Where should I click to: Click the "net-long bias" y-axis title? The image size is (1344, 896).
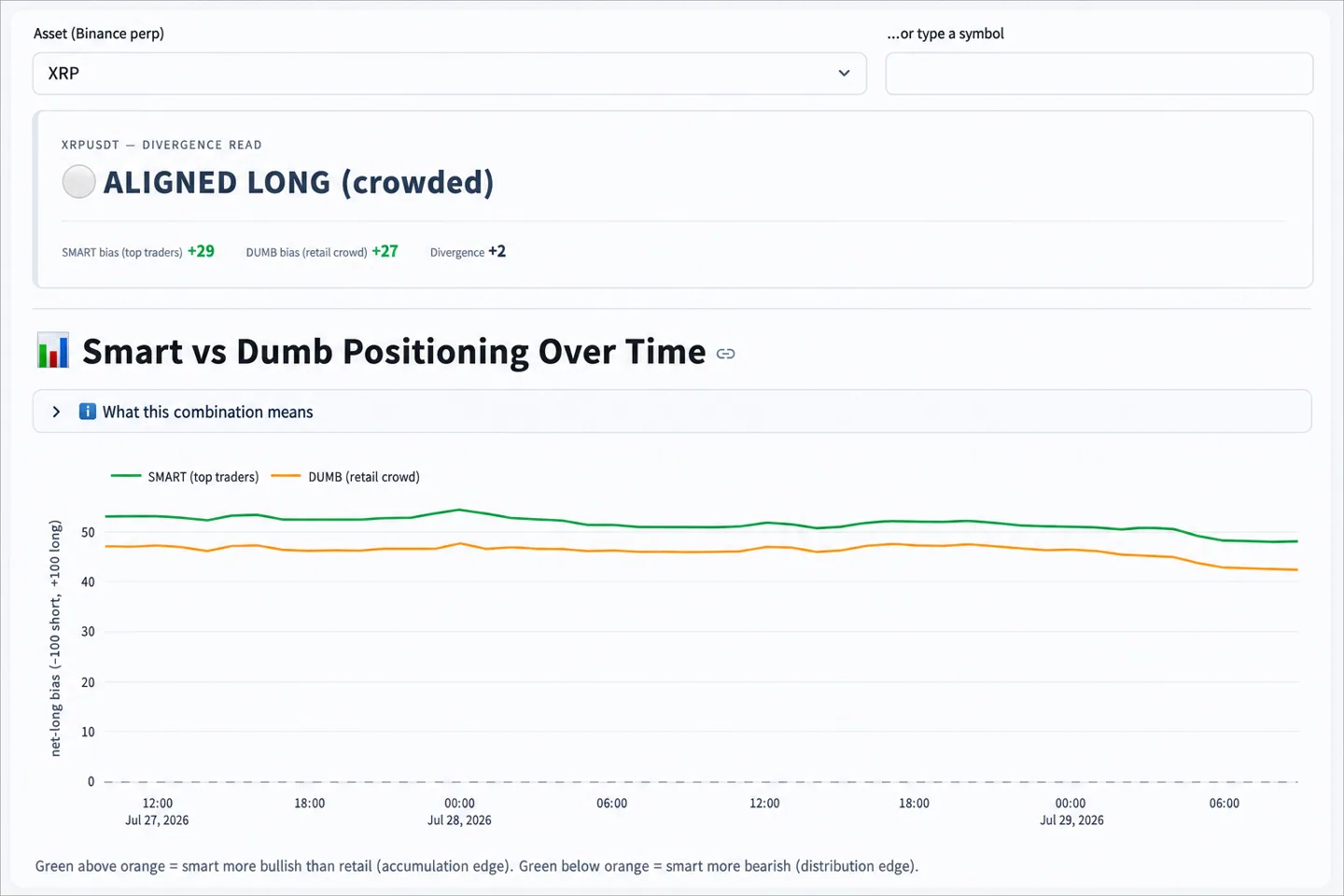[55, 638]
